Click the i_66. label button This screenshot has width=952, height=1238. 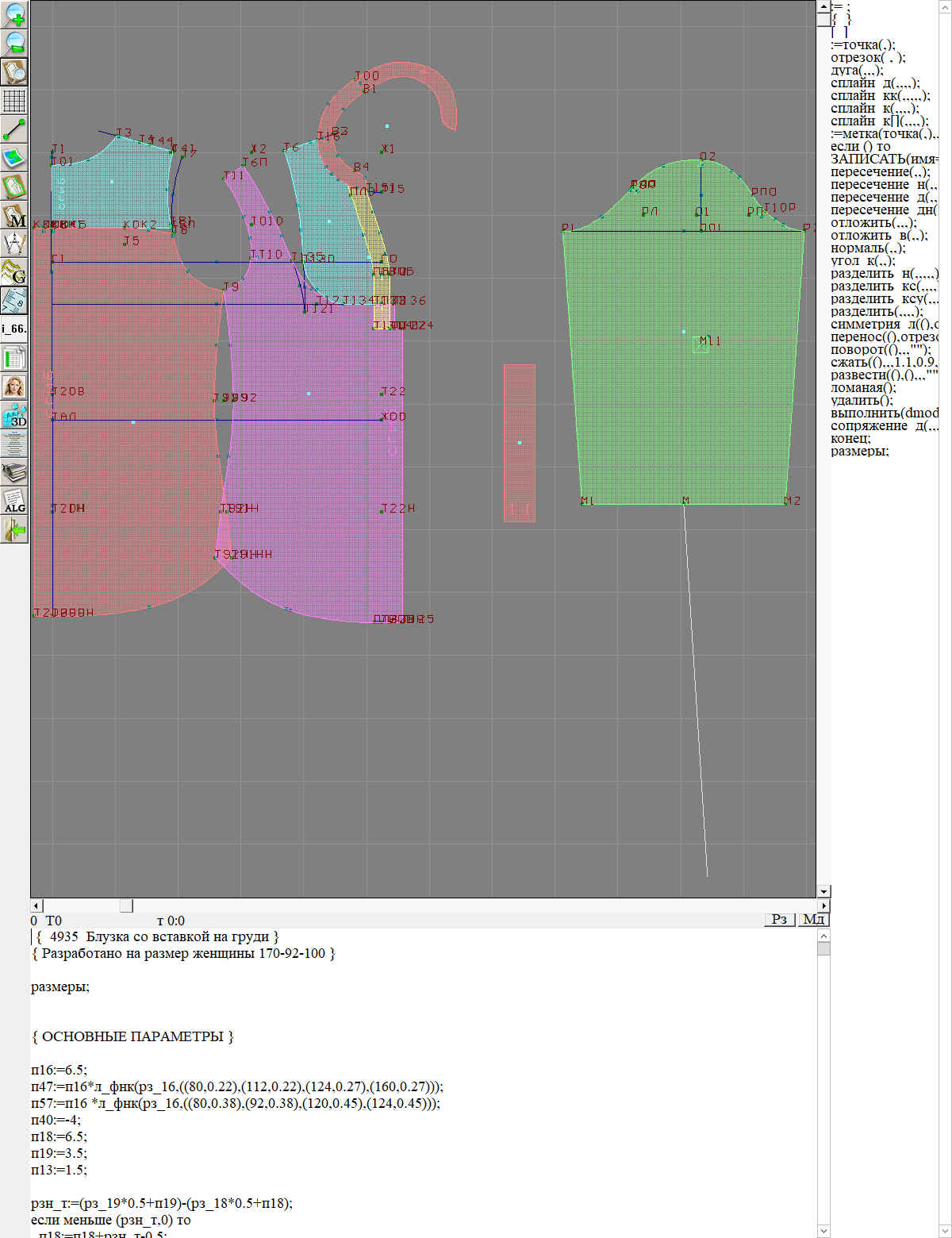coord(15,329)
